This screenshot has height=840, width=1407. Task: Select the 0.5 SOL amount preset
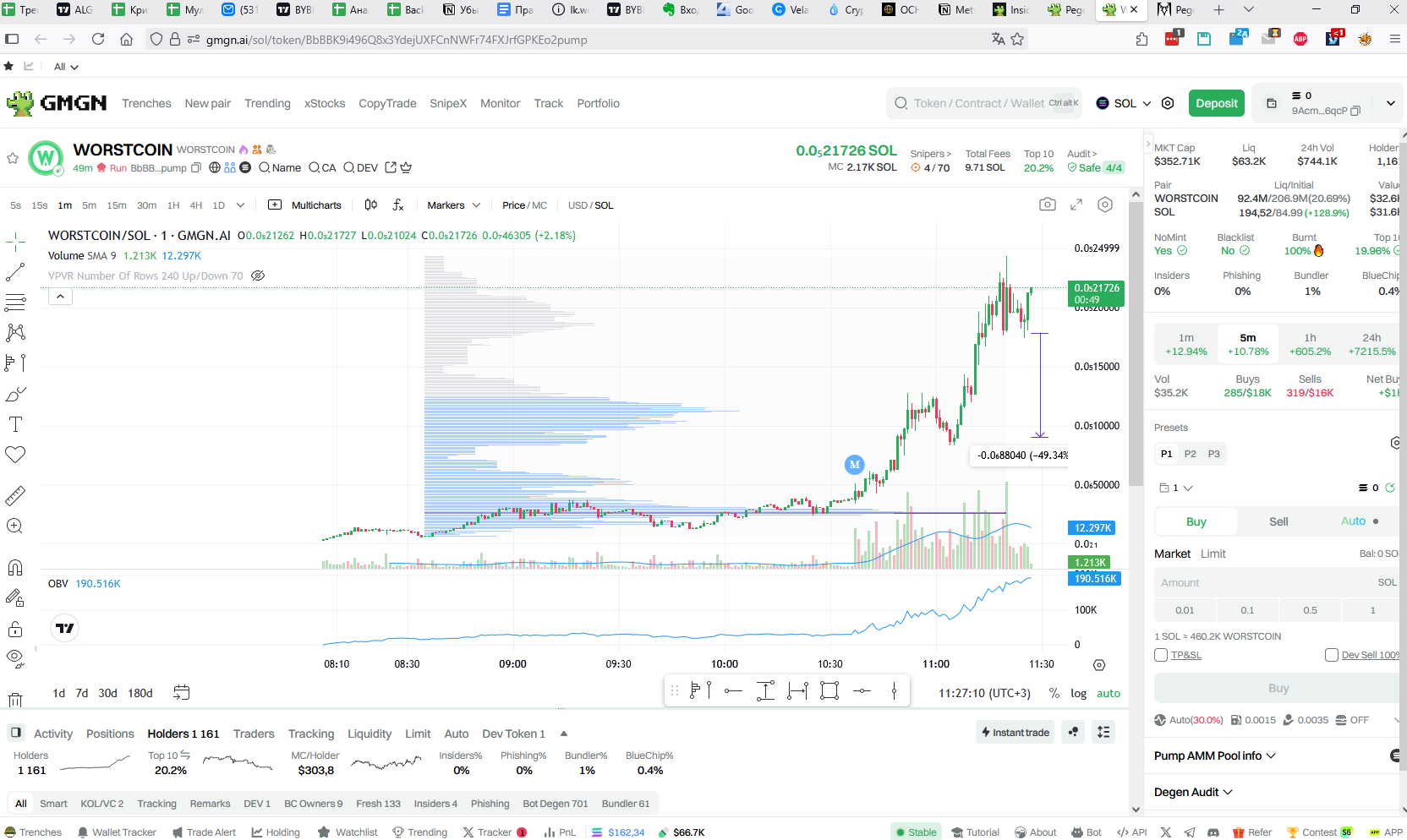[x=1310, y=610]
